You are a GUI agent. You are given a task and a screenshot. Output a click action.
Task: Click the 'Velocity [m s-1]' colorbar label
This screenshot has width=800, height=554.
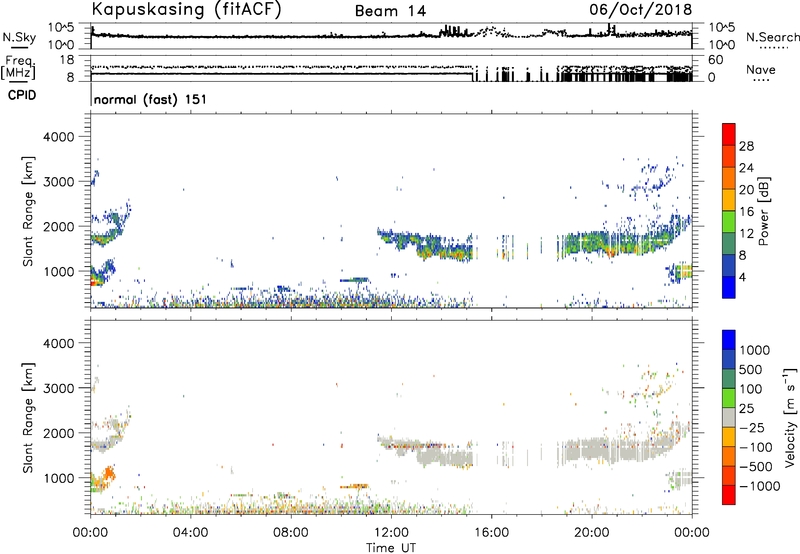click(x=789, y=417)
